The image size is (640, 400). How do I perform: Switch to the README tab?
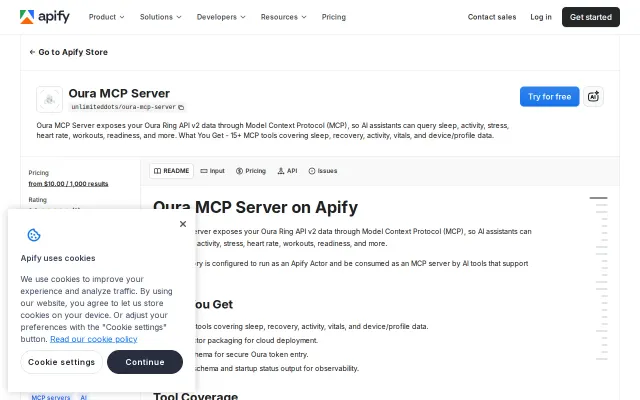[x=171, y=171]
